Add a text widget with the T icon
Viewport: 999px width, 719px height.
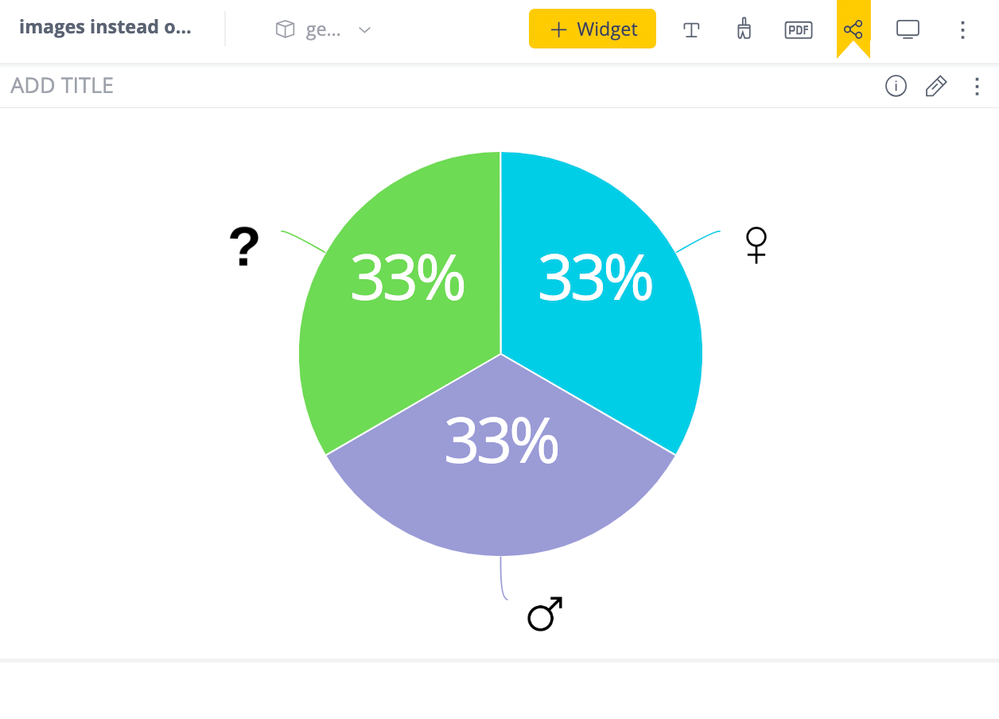[x=691, y=30]
